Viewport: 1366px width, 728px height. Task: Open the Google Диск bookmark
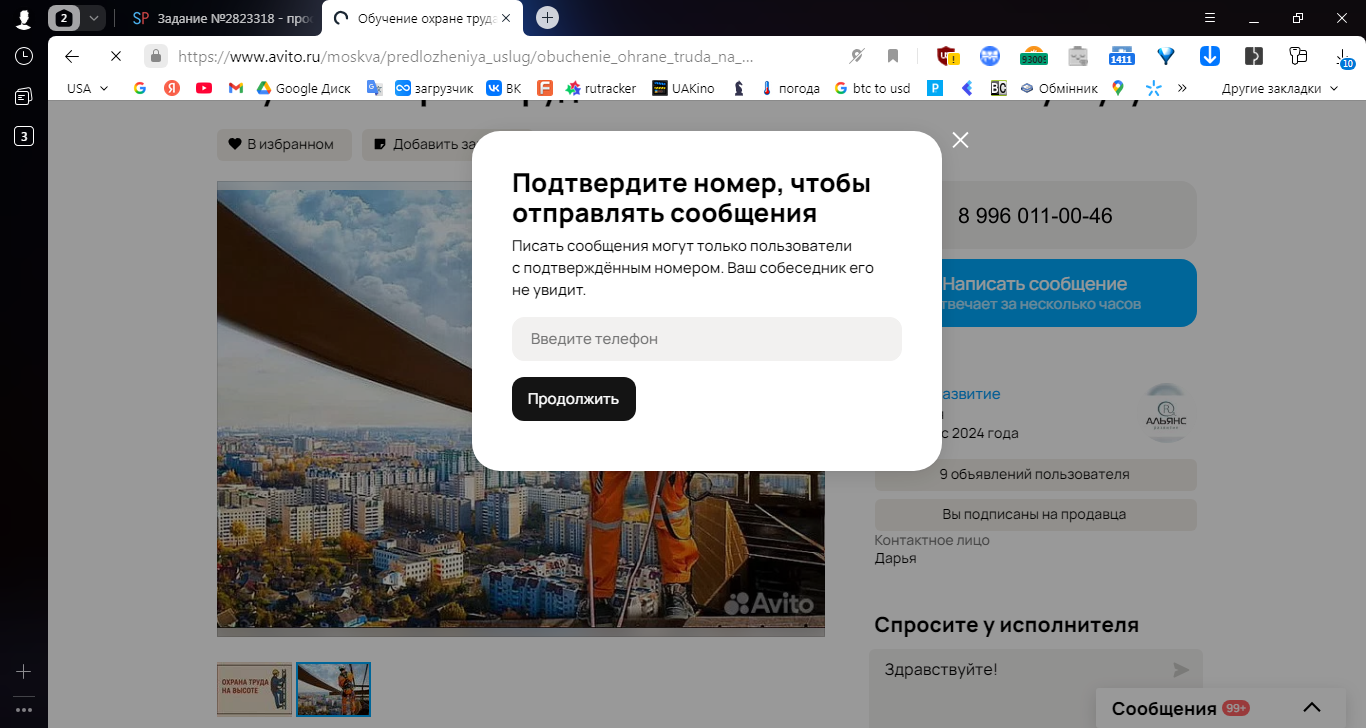point(304,88)
